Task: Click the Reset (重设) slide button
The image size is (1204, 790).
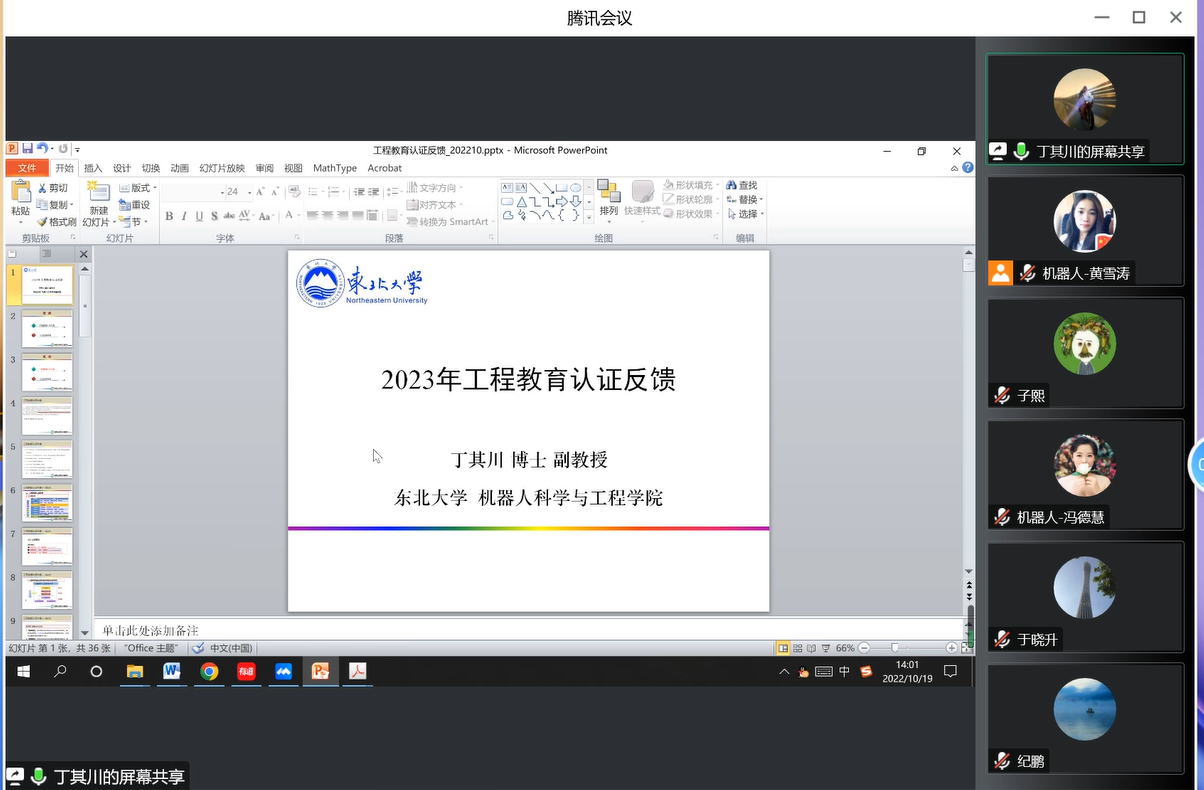Action: 137,205
